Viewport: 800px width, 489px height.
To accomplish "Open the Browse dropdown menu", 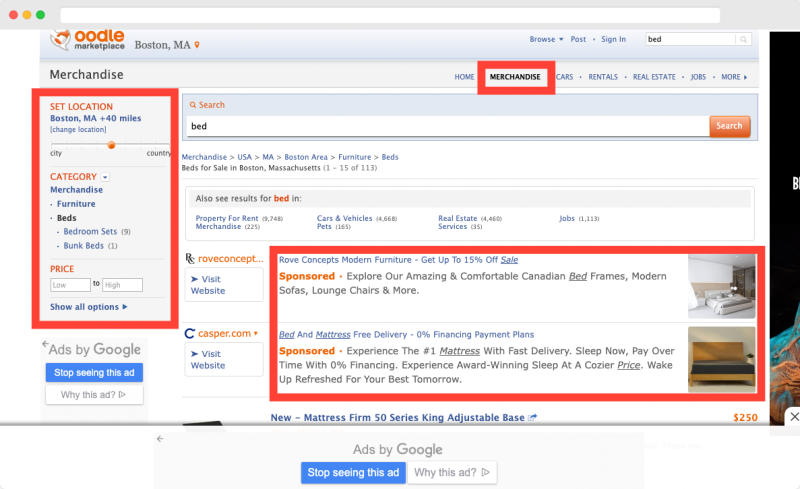I will tap(546, 39).
